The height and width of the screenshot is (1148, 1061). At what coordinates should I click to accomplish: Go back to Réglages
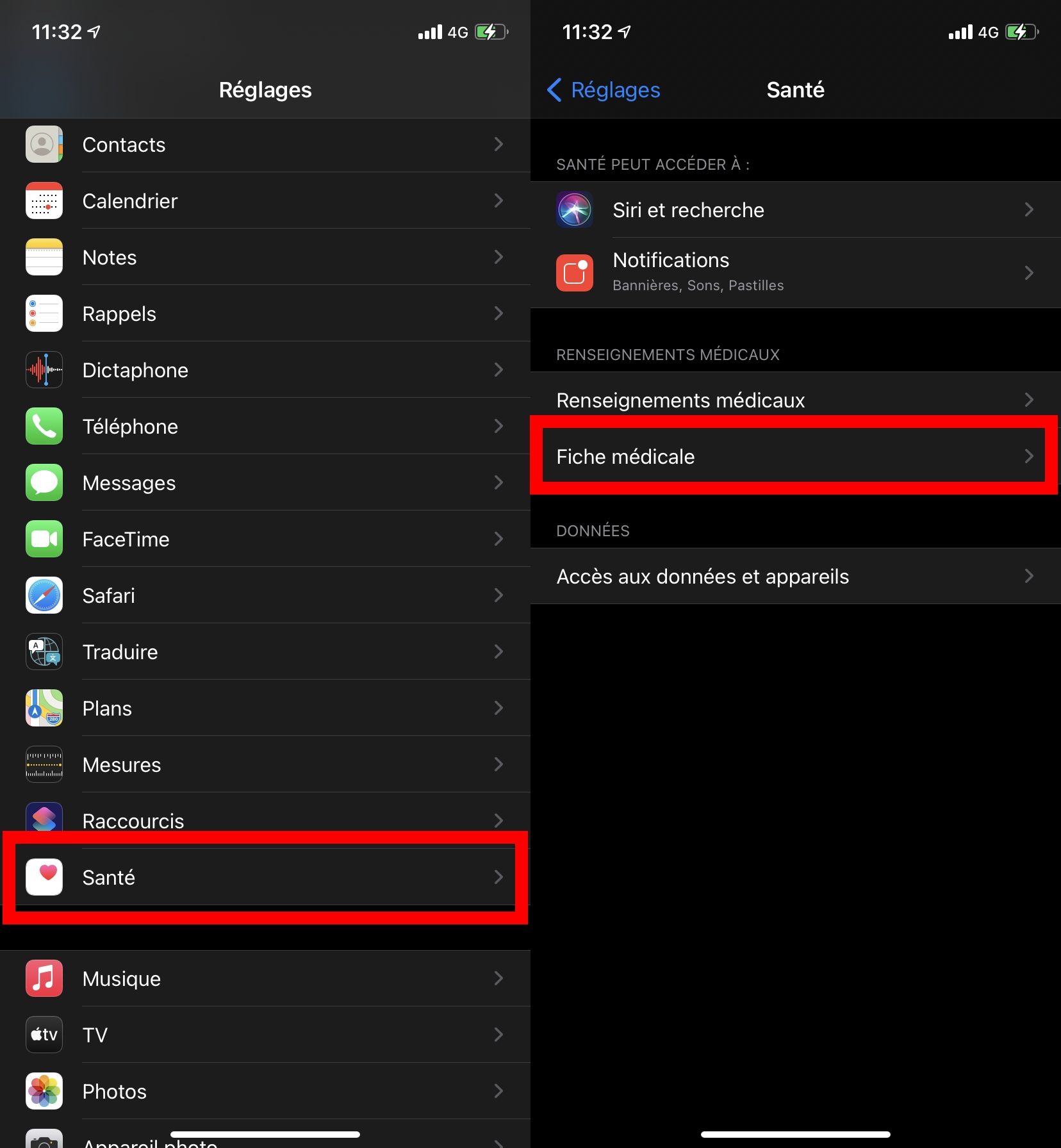[604, 90]
